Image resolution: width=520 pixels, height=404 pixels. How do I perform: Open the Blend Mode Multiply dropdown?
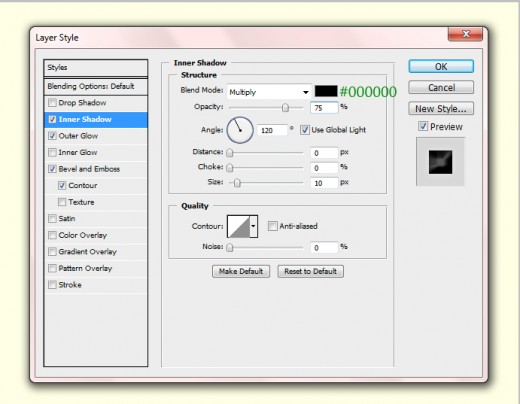tap(269, 92)
